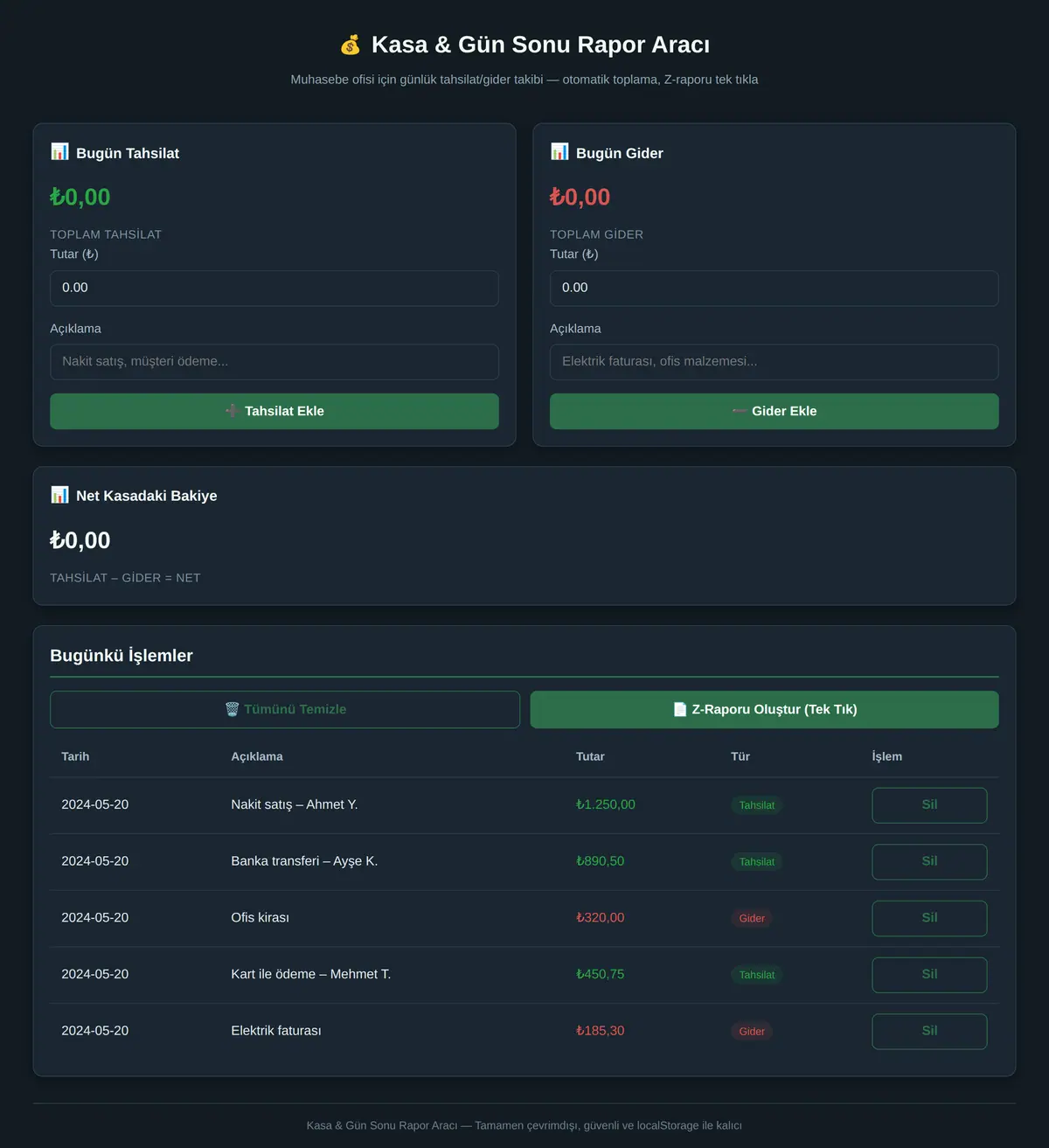Click the TAHSİLAT – GİDER = NET caption
This screenshot has height=1148, width=1049.
click(125, 578)
